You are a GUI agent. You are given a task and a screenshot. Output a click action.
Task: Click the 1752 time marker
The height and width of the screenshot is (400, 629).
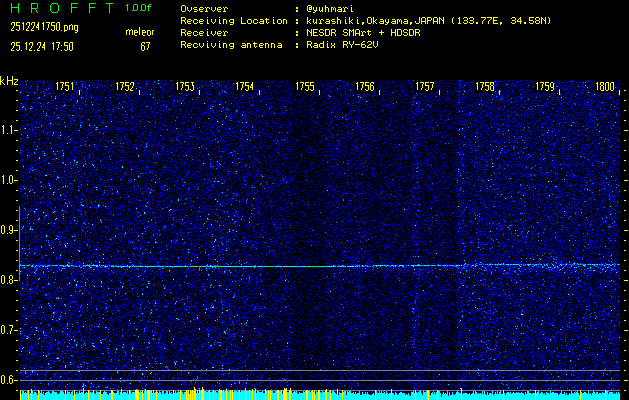(x=125, y=87)
